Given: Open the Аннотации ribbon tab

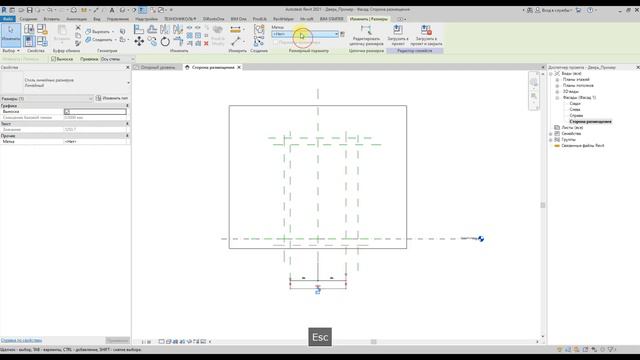Looking at the screenshot, I should [x=76, y=19].
